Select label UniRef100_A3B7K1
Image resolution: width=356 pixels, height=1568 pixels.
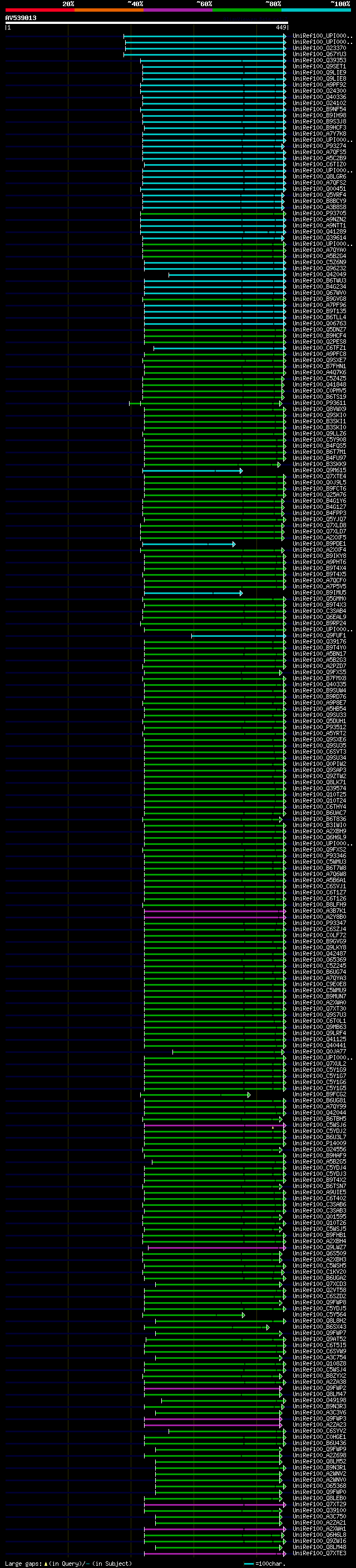tap(319, 911)
